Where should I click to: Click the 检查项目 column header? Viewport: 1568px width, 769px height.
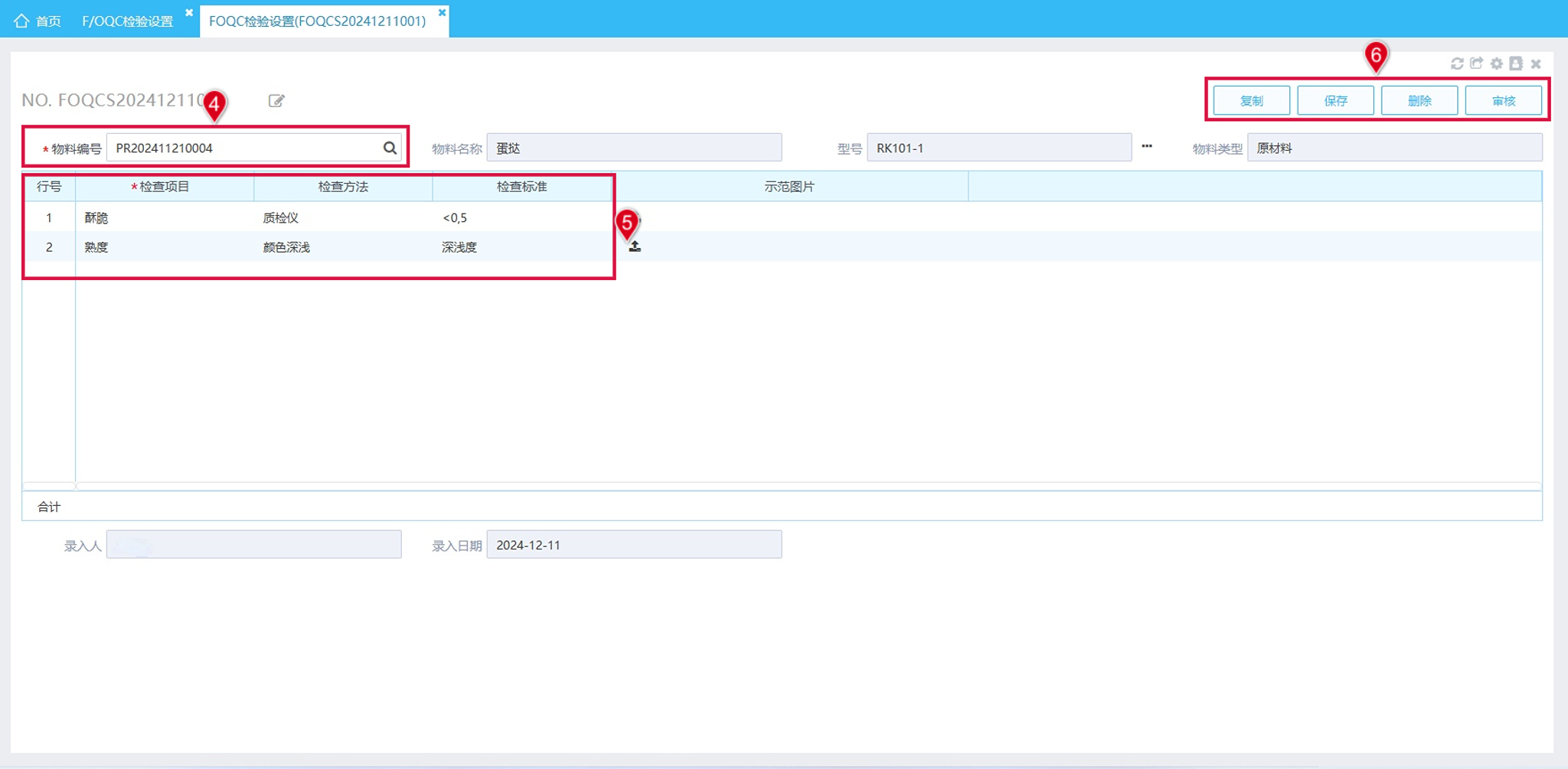(x=165, y=187)
